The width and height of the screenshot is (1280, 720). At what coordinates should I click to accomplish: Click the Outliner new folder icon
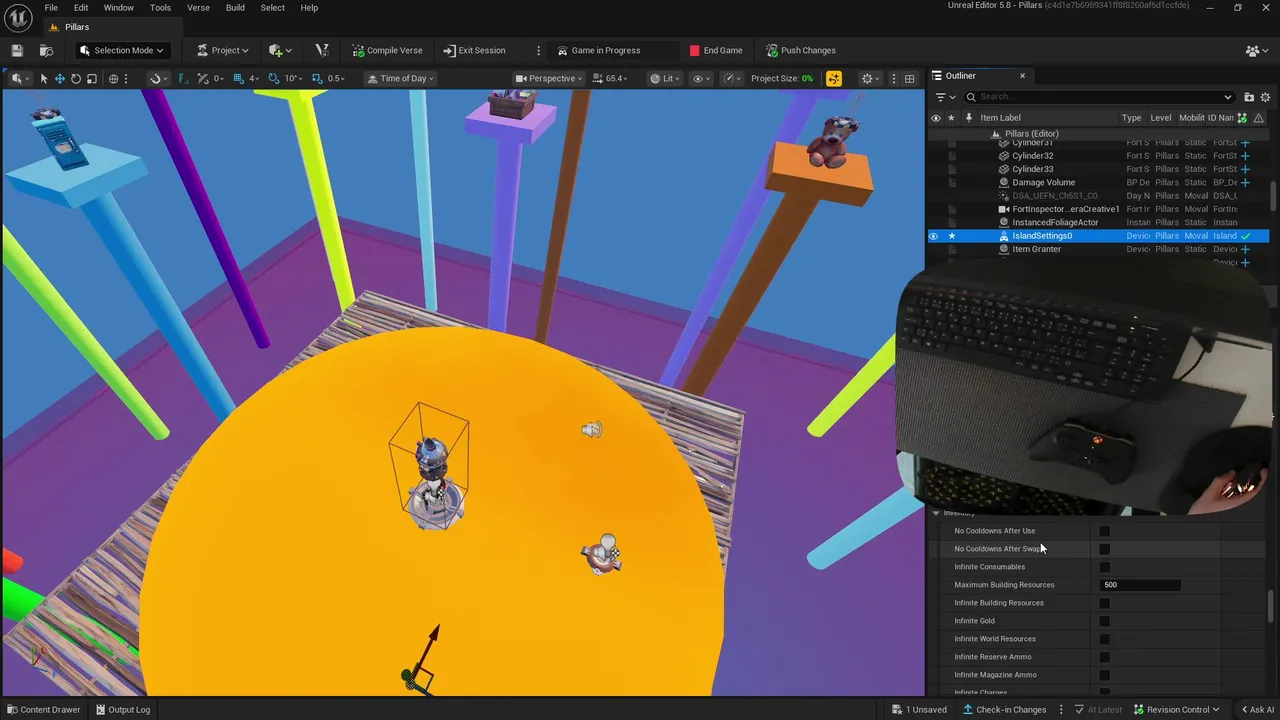[1249, 97]
